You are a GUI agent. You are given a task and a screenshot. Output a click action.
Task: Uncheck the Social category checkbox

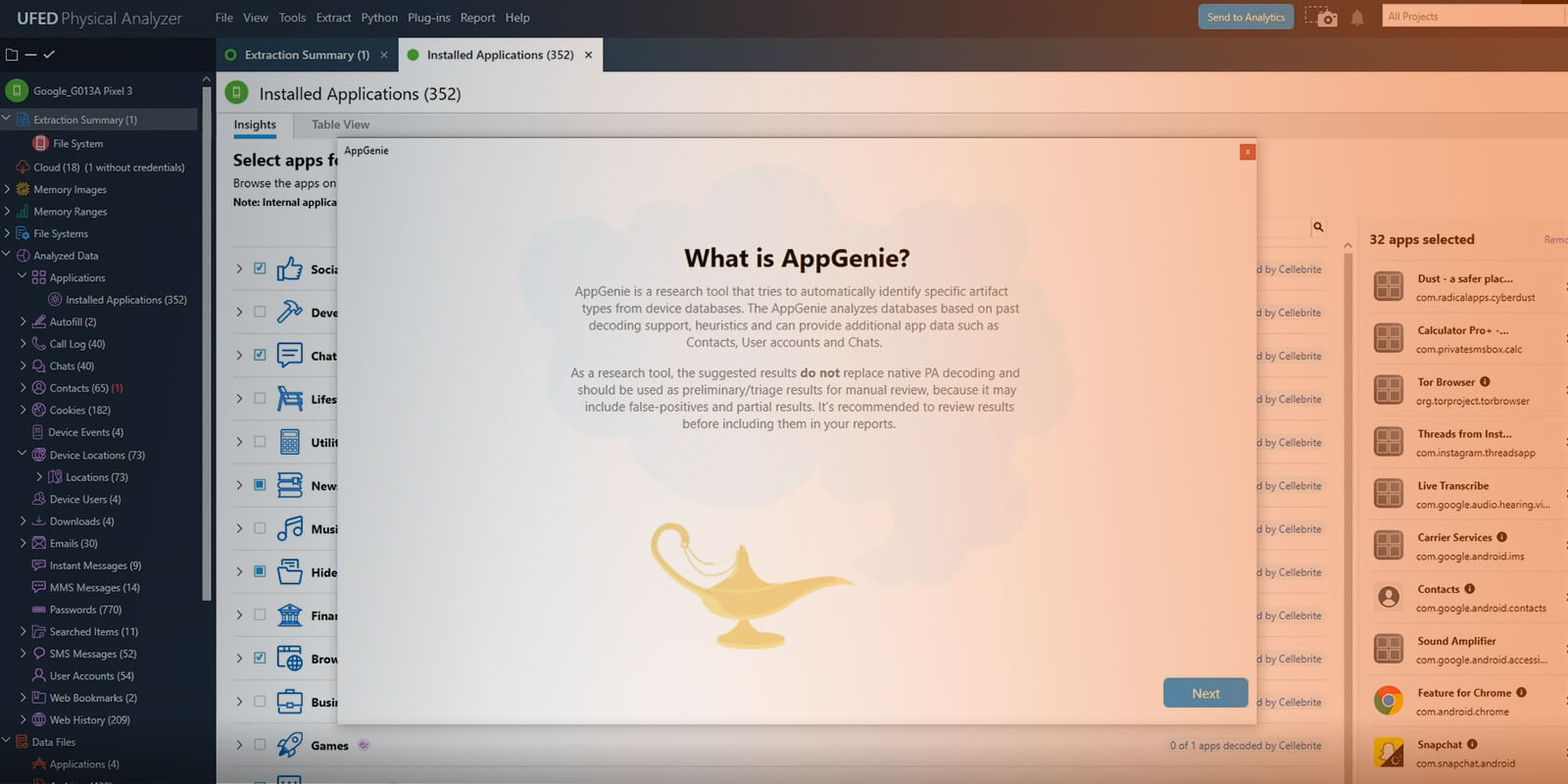[260, 269]
